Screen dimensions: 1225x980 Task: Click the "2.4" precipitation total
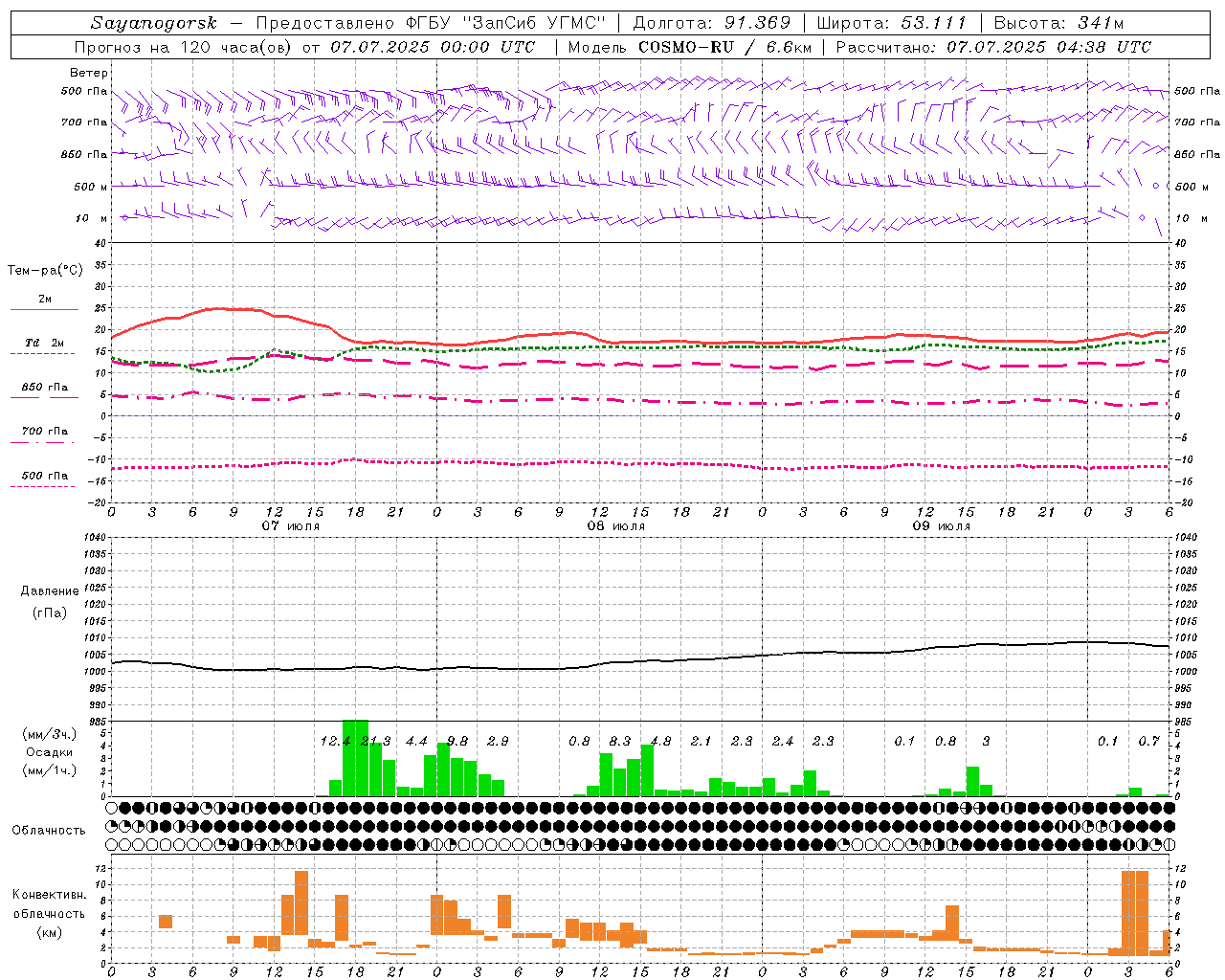783,741
